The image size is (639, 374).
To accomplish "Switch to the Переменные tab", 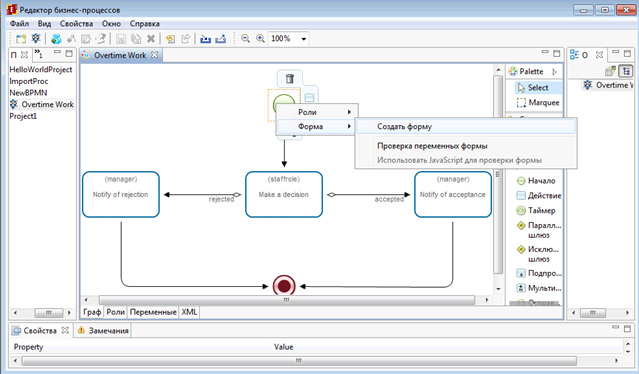I will [153, 312].
